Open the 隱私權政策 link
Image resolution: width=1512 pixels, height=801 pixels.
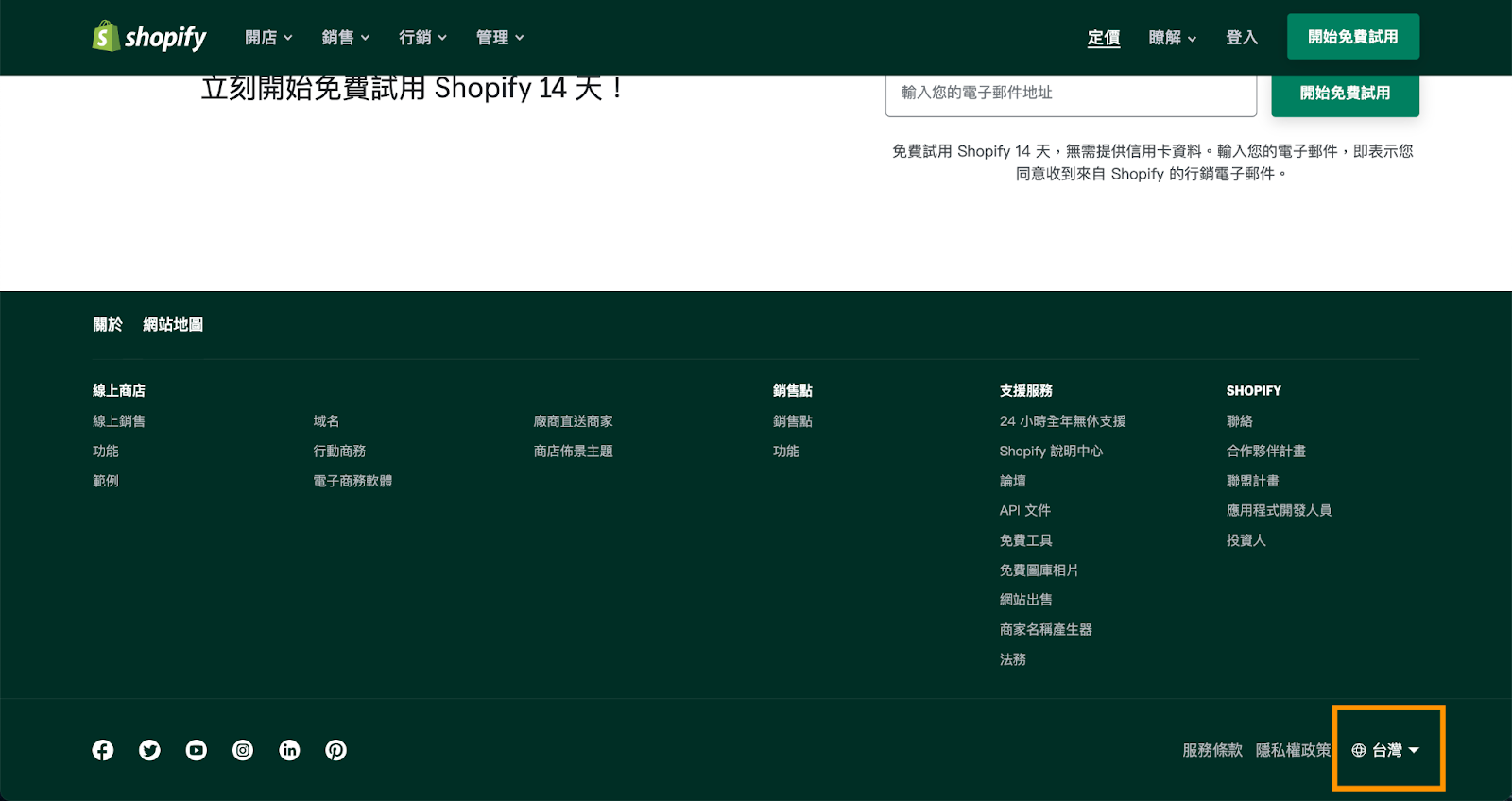coord(1293,750)
